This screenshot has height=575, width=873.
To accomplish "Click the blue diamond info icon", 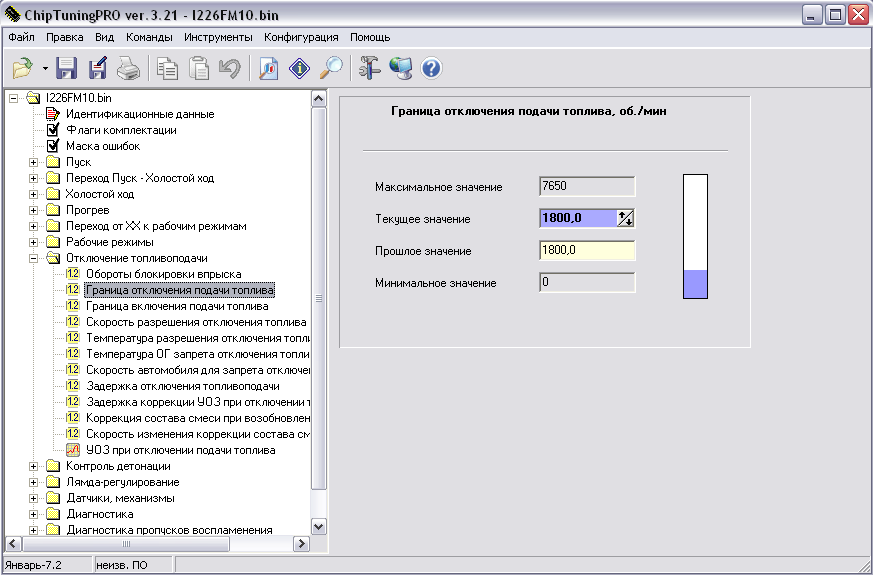I will 300,68.
